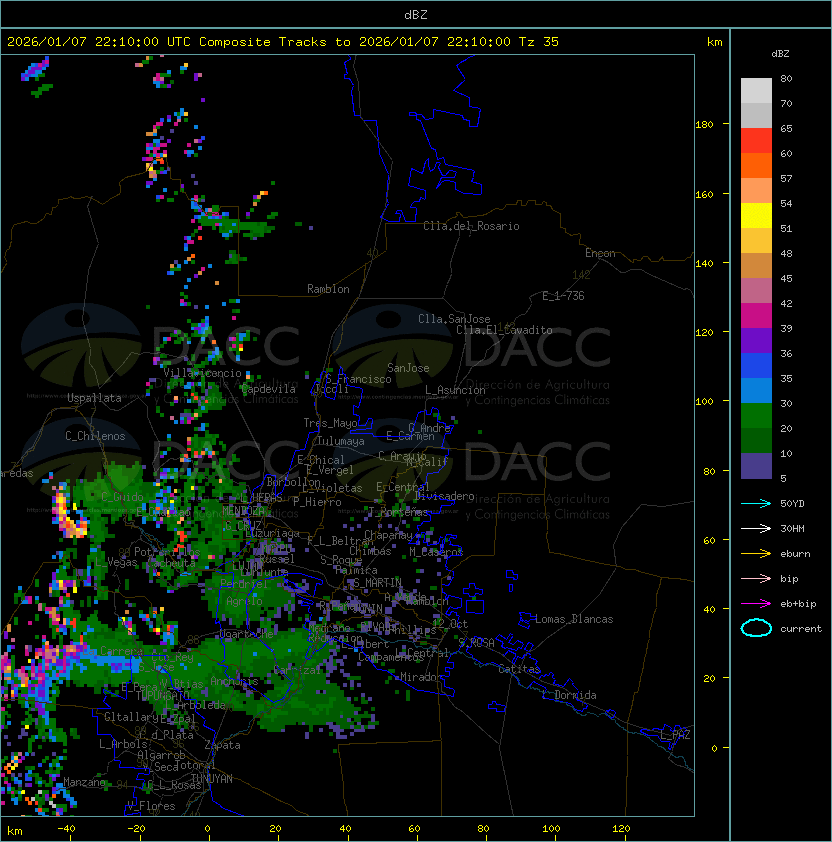Image resolution: width=832 pixels, height=842 pixels.
Task: Click the 'S_MARTIN' map label
Action: click(377, 583)
